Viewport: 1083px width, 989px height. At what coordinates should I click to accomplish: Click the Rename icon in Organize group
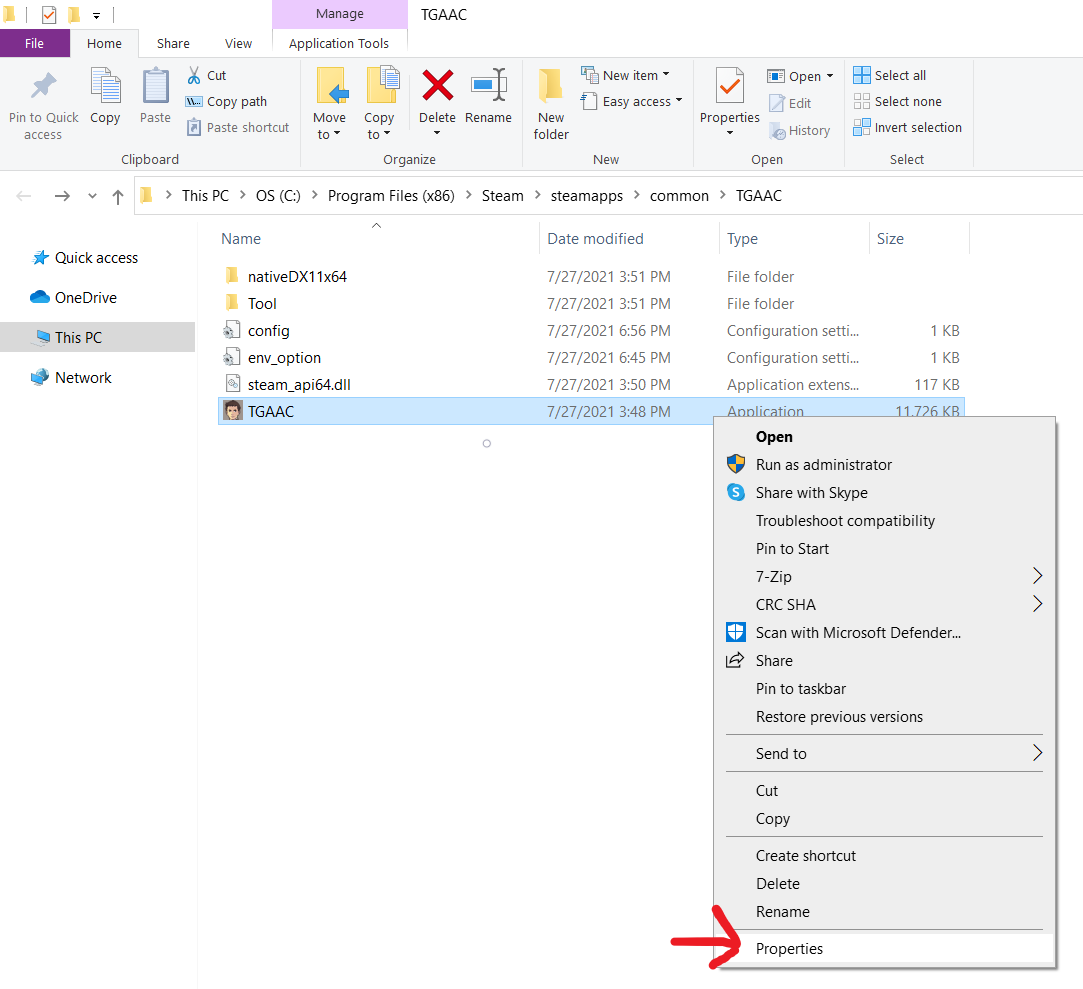[x=488, y=87]
